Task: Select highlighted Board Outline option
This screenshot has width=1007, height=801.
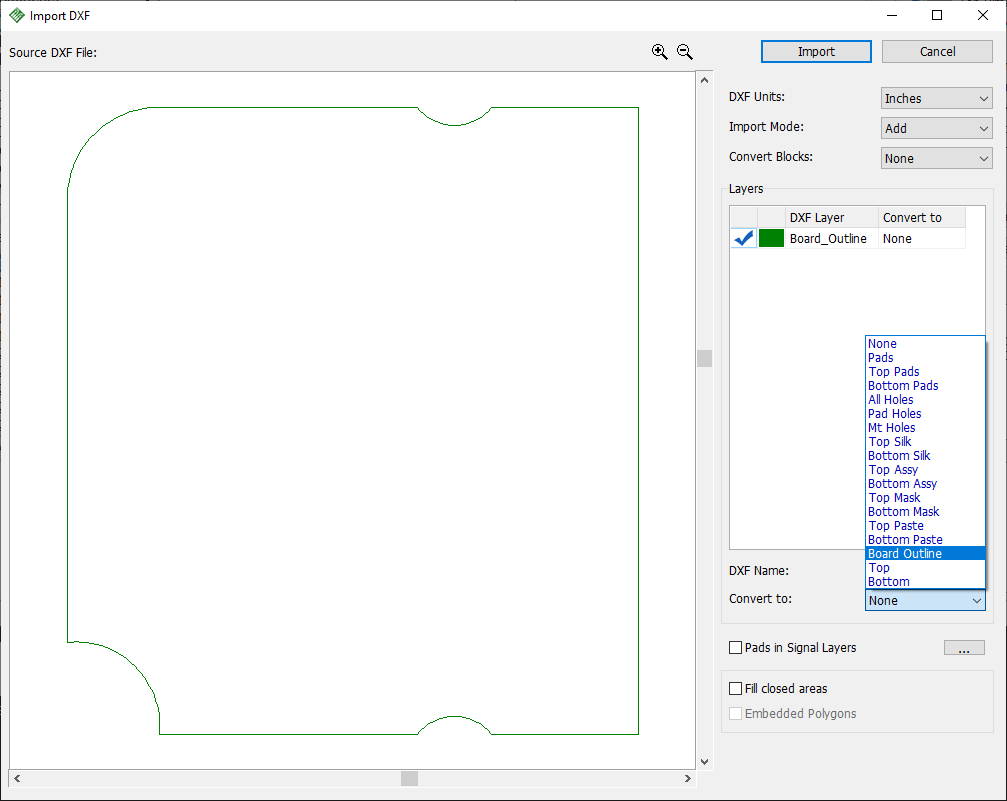Action: pyautogui.click(x=925, y=554)
